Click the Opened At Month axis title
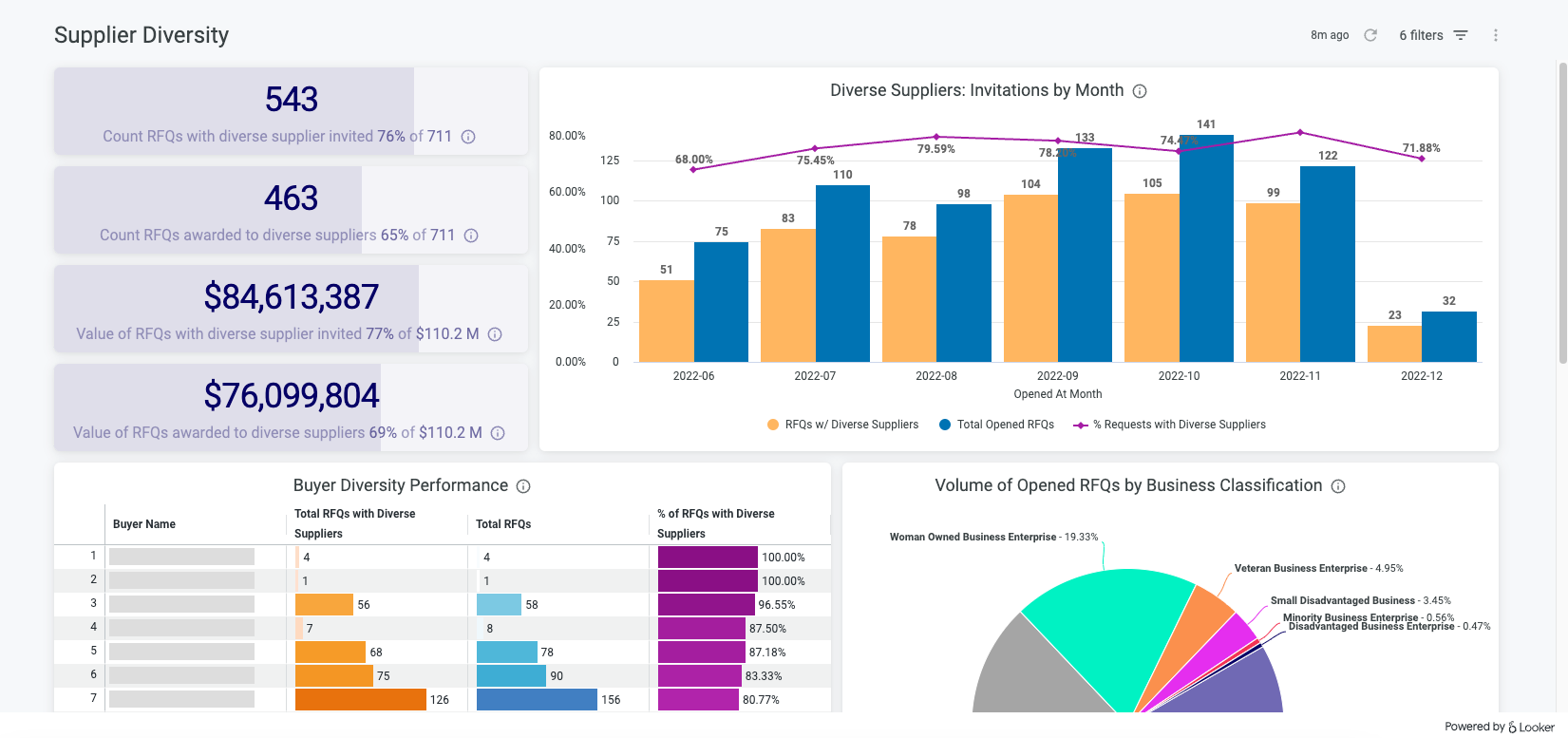1568x738 pixels. click(x=1058, y=394)
